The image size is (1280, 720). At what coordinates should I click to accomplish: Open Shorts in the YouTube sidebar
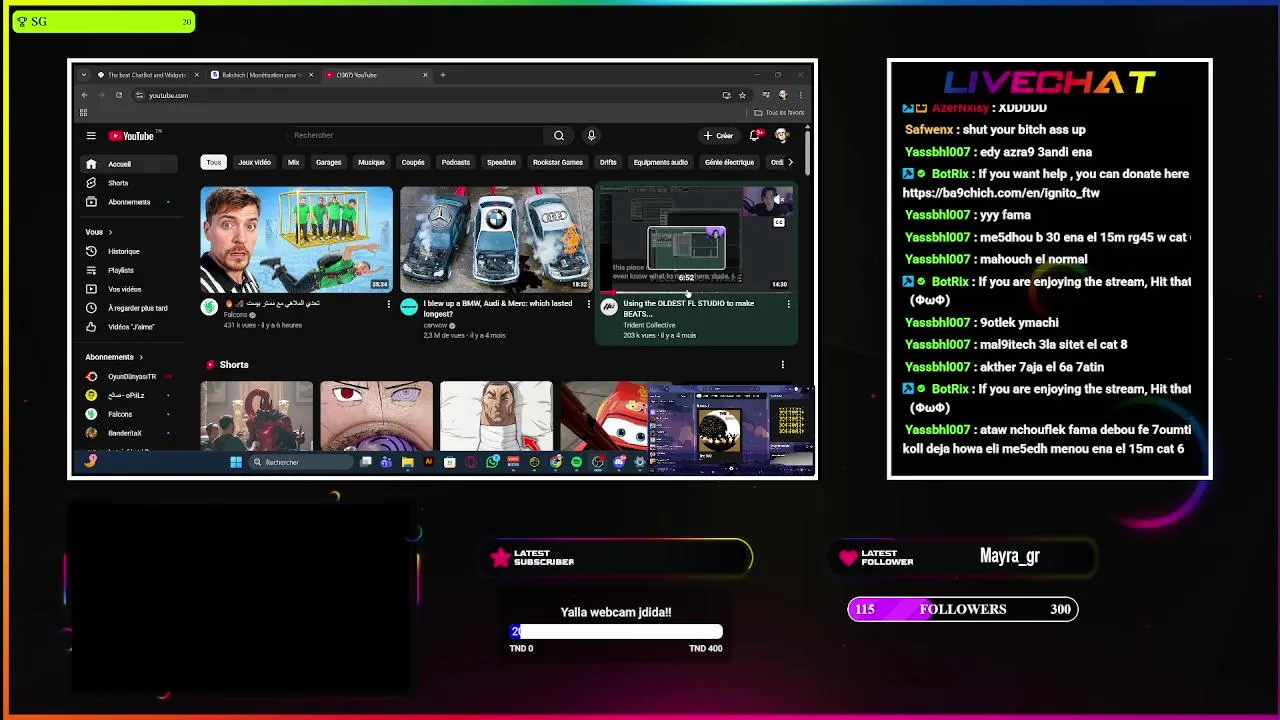click(129, 183)
